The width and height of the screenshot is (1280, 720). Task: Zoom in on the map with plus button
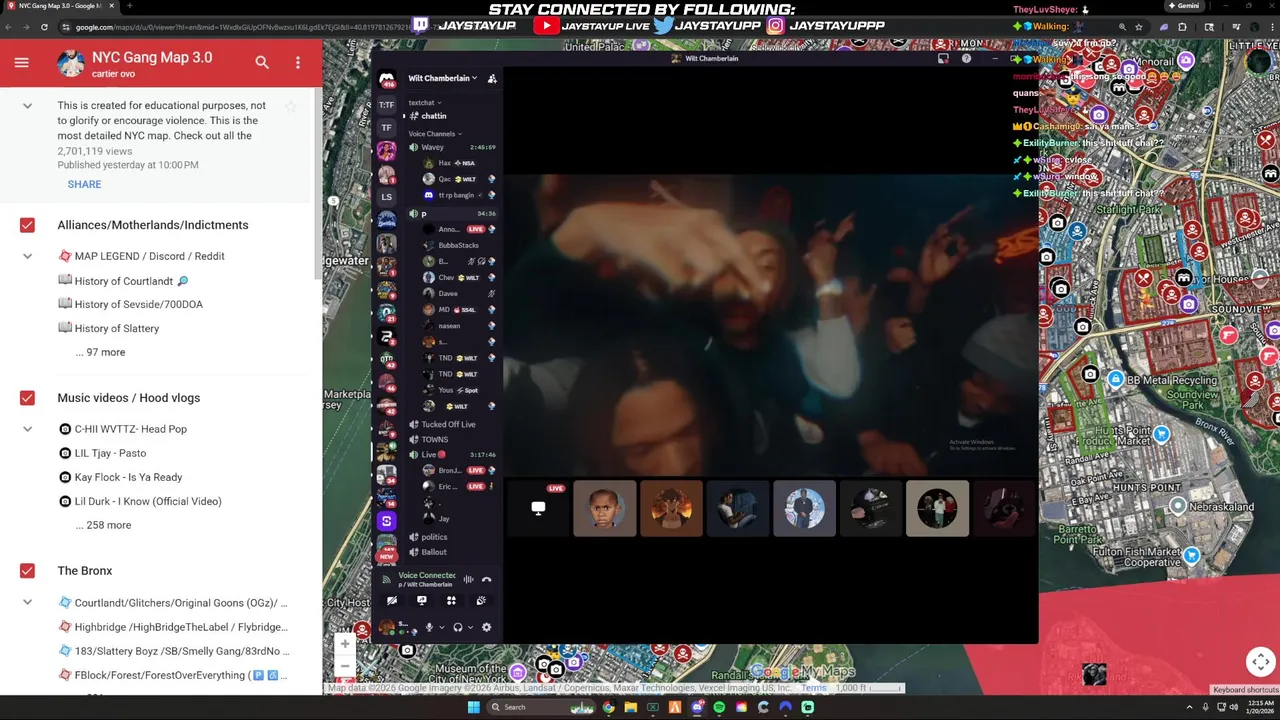point(345,644)
